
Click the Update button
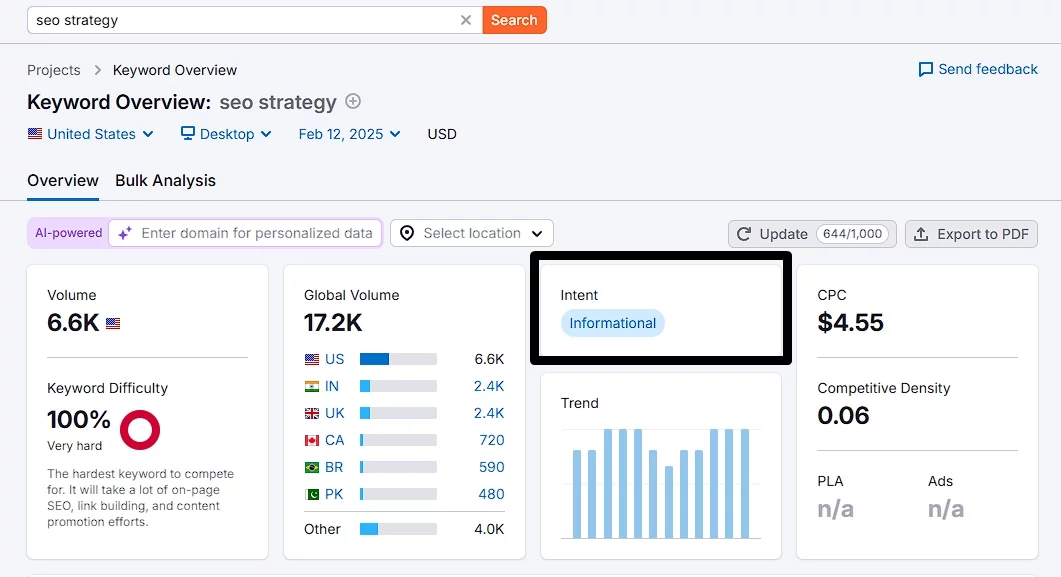click(x=812, y=234)
